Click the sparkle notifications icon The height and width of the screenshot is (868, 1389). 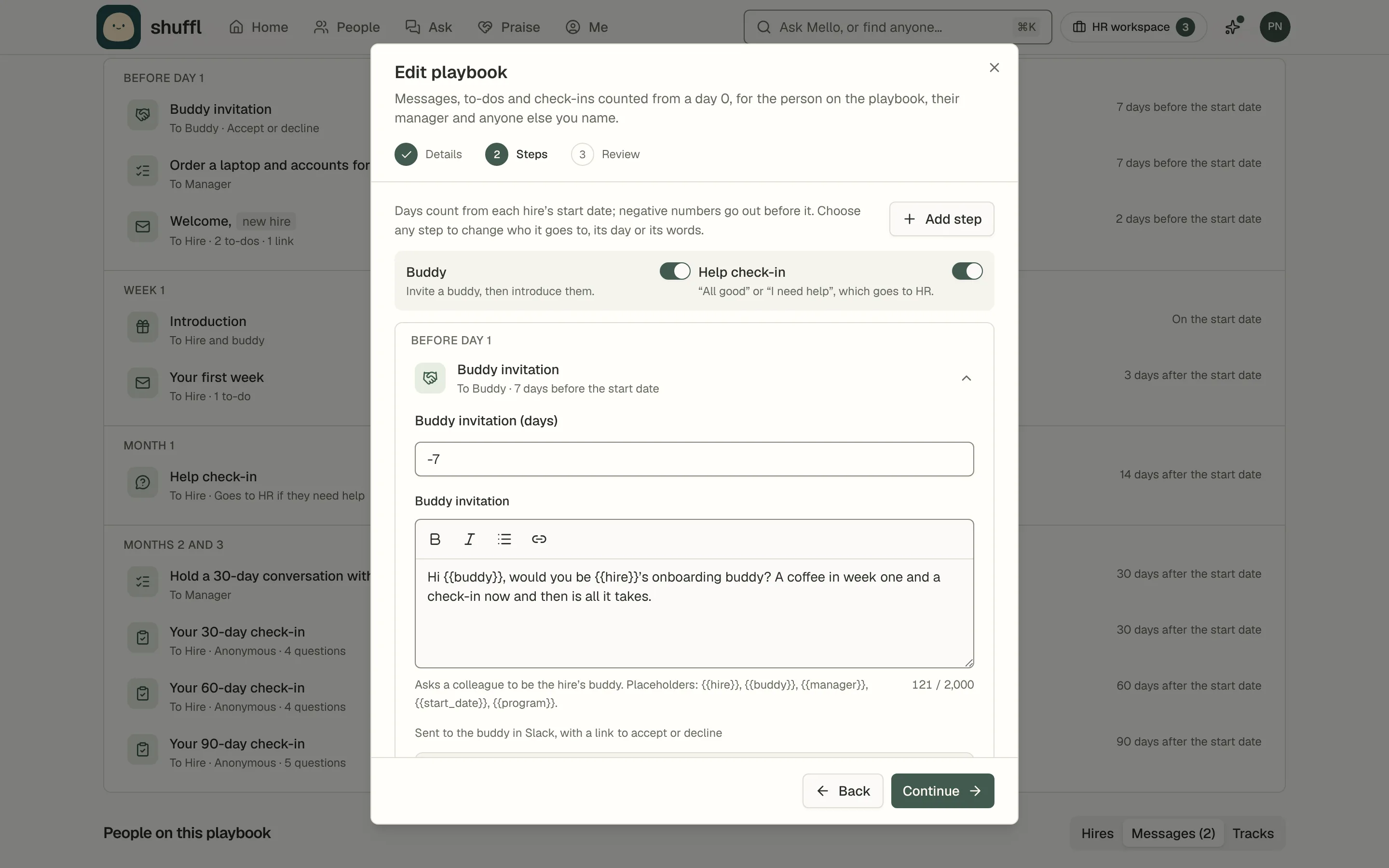click(1233, 27)
